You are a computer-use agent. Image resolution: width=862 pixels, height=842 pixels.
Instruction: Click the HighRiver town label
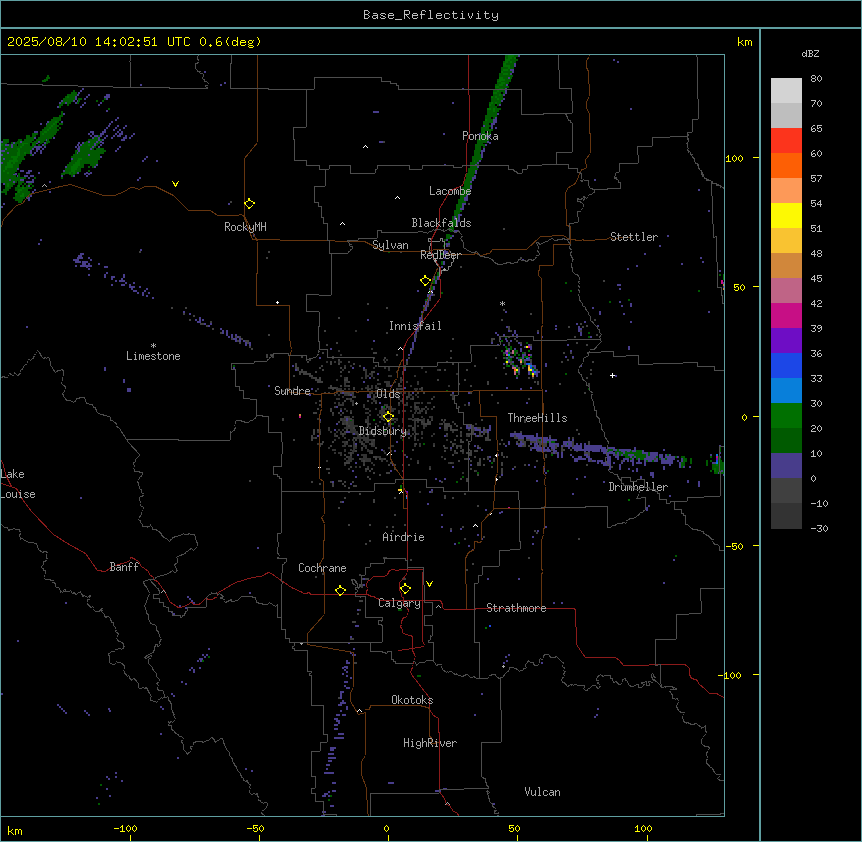click(x=430, y=743)
